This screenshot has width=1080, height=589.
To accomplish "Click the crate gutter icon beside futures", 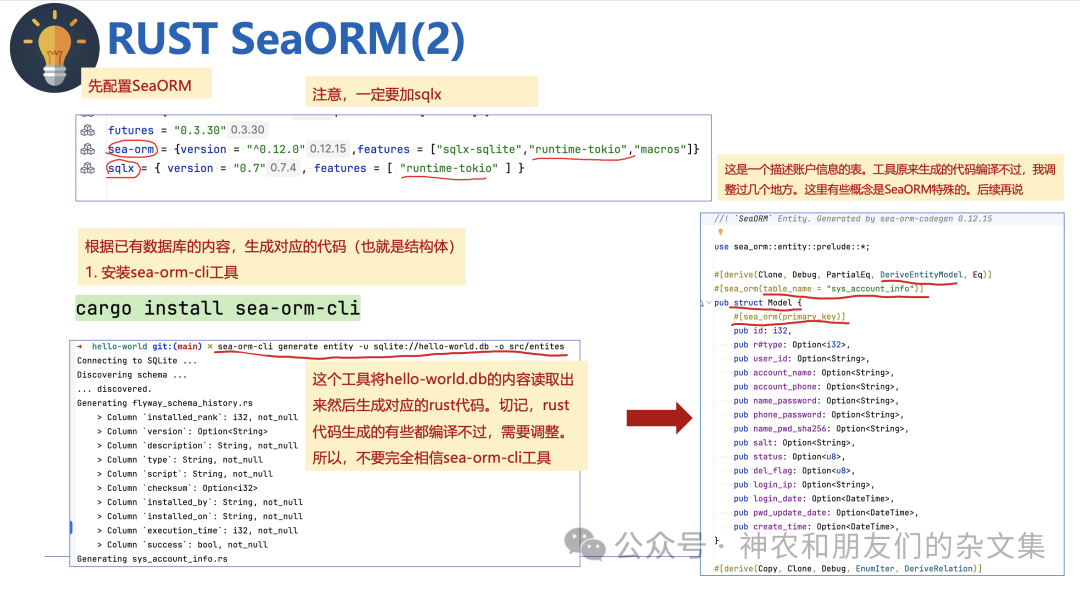I will pyautogui.click(x=87, y=130).
